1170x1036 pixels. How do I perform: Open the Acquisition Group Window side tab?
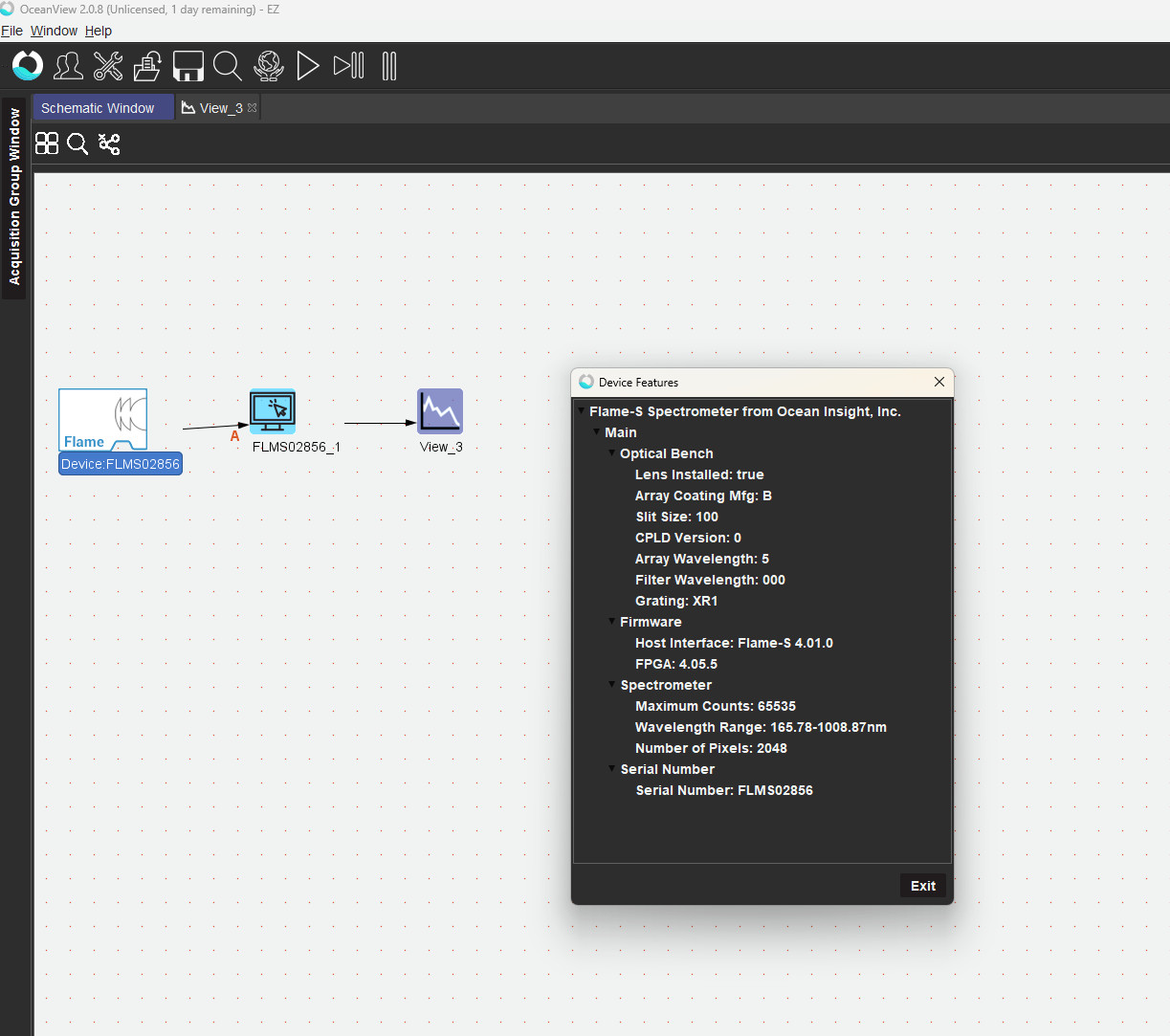14,197
